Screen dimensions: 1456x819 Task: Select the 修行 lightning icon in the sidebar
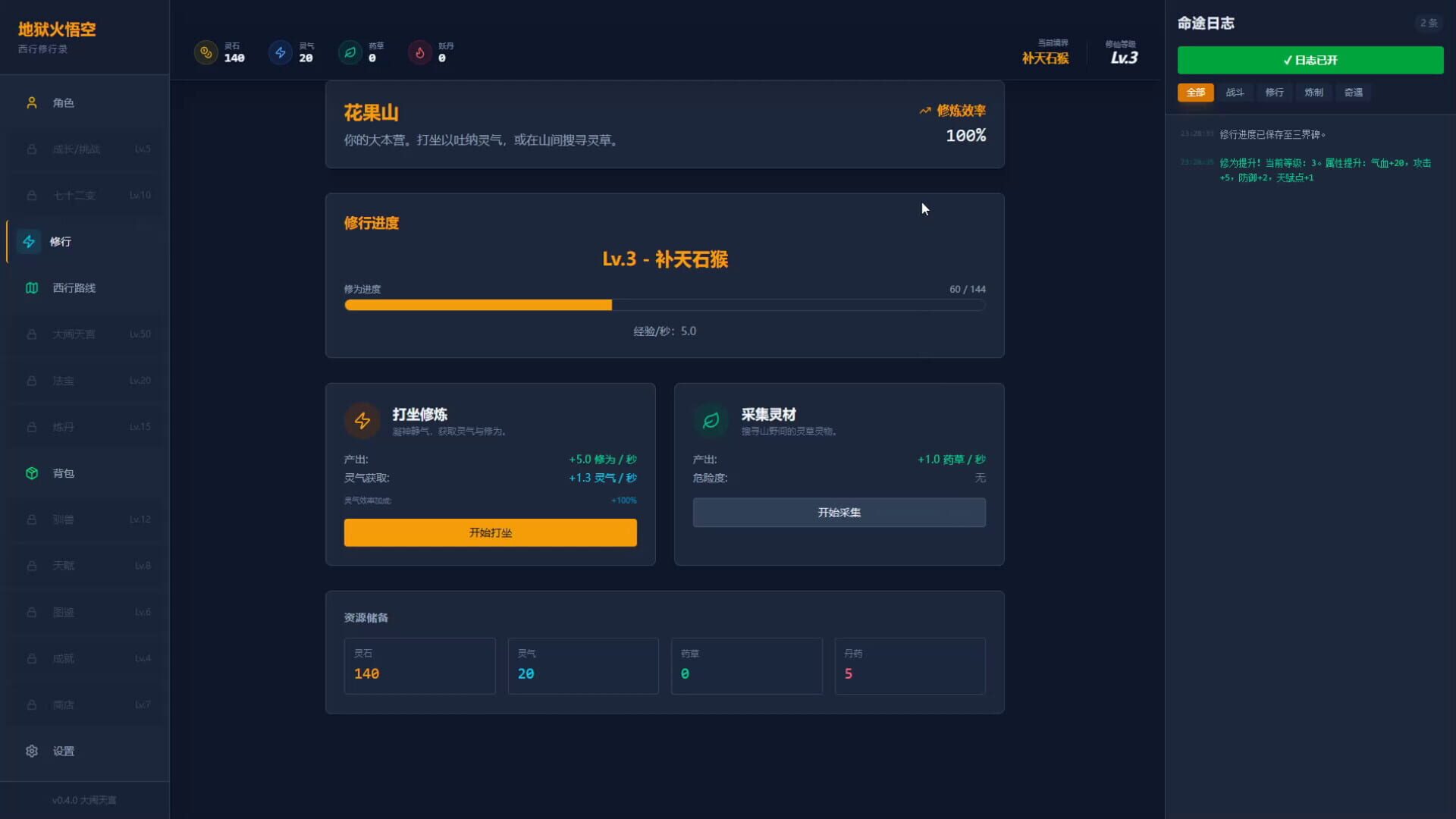click(30, 241)
